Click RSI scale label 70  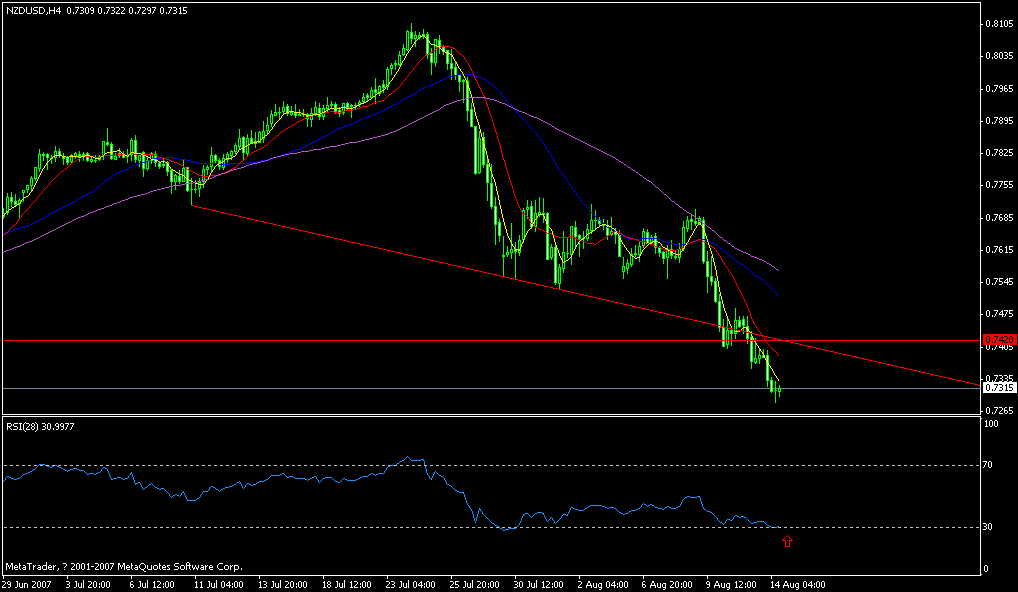pos(989,465)
